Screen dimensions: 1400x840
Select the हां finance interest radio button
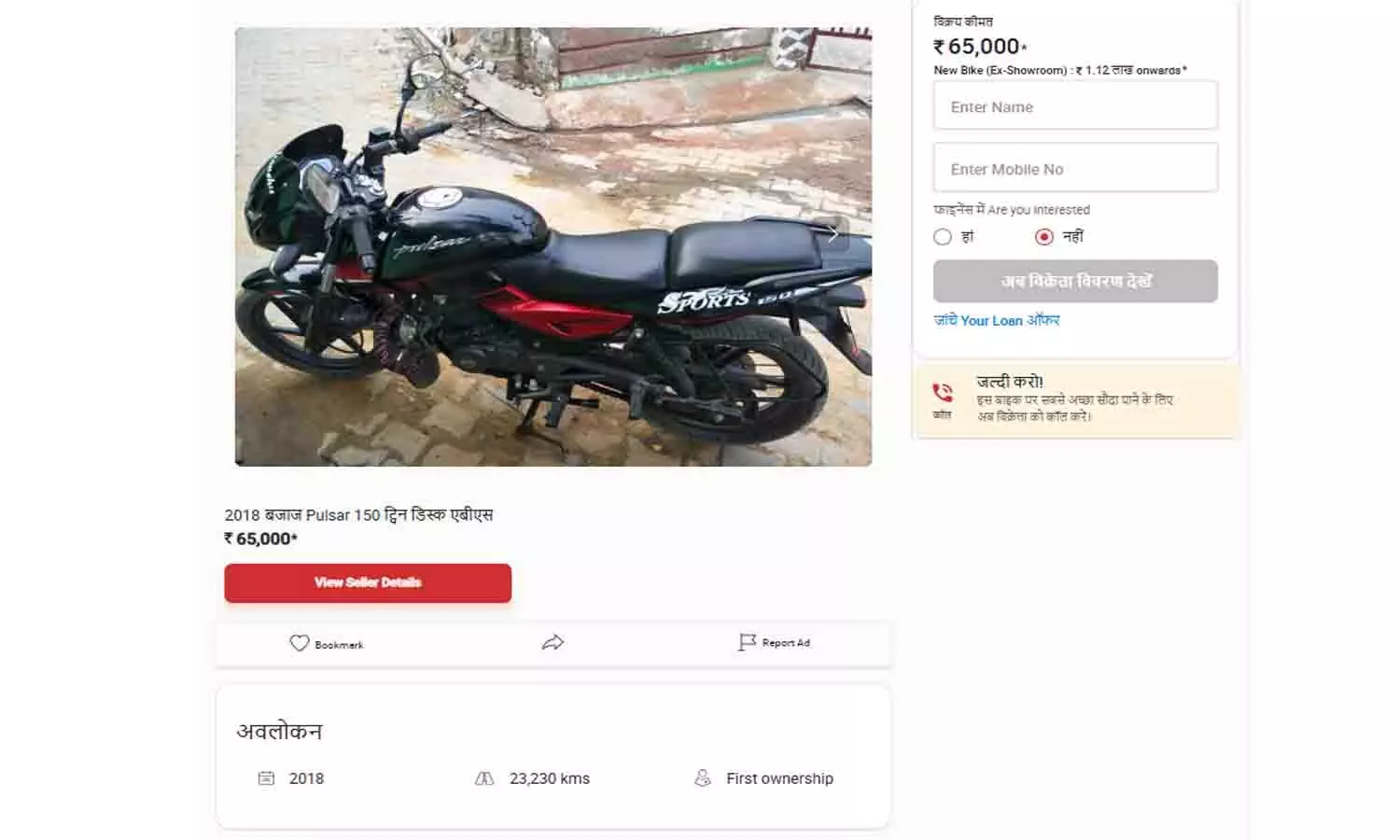click(x=943, y=237)
